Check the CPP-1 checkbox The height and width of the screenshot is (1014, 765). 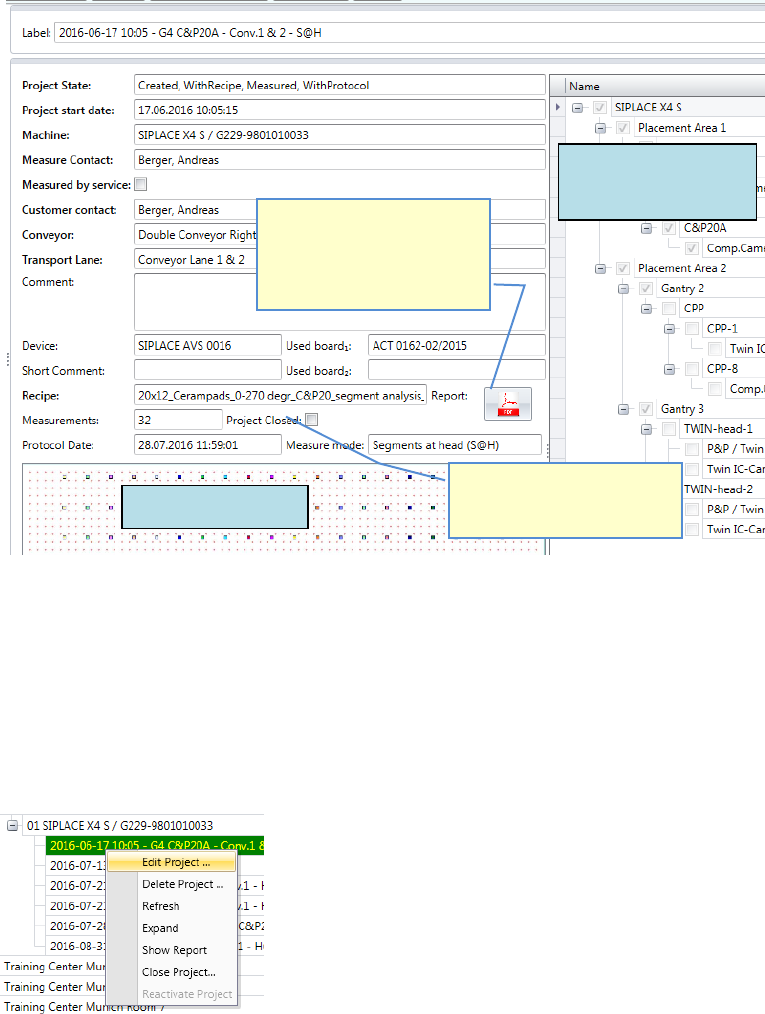point(692,329)
